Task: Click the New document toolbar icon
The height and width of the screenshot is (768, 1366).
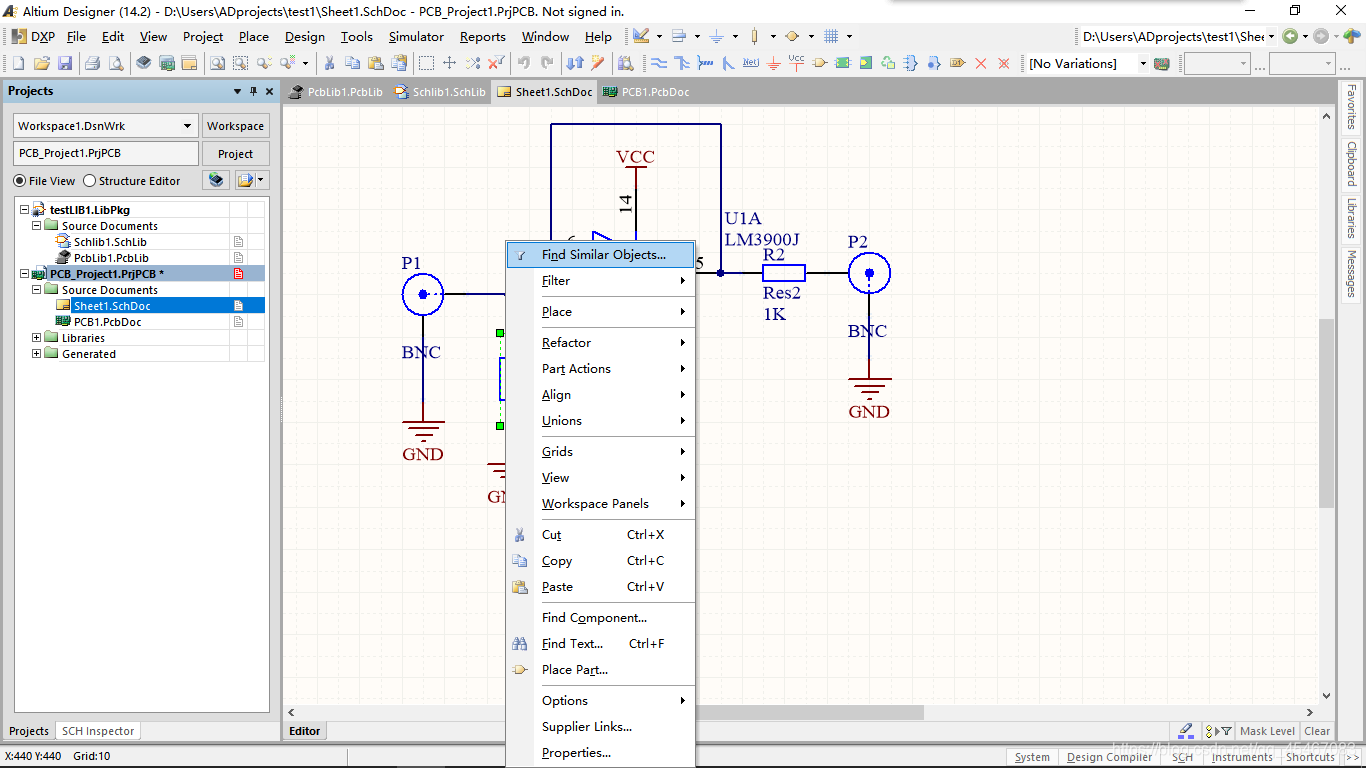Action: [18, 63]
